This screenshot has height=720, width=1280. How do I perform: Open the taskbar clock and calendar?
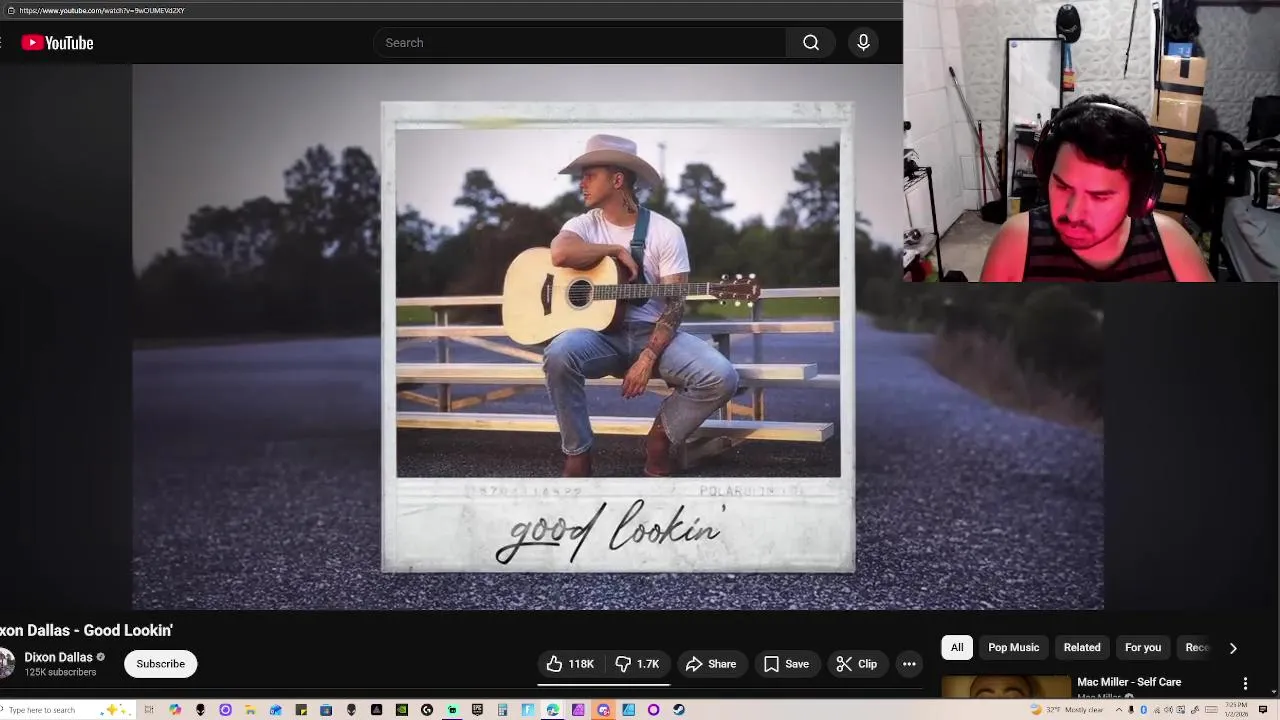(x=1236, y=710)
